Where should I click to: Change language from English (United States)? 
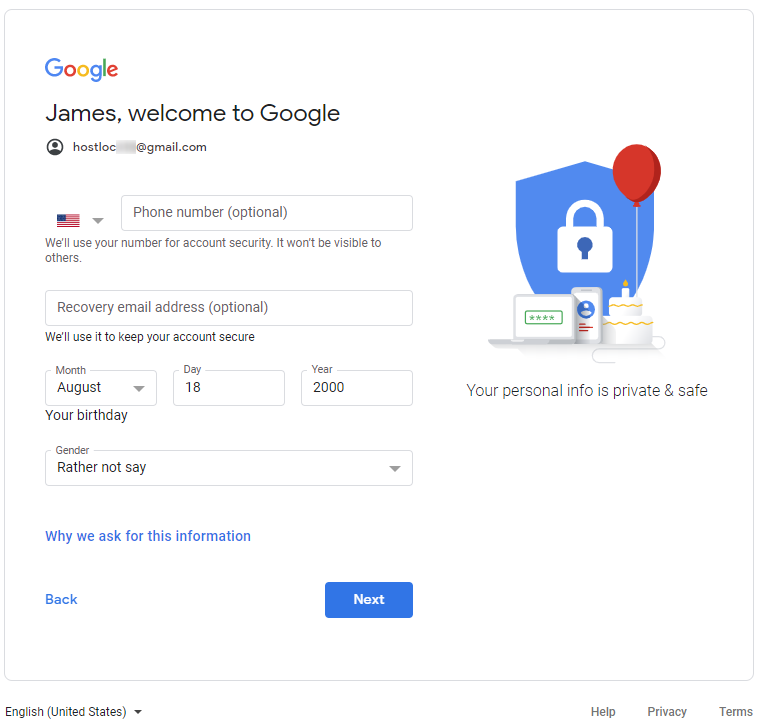coord(74,712)
